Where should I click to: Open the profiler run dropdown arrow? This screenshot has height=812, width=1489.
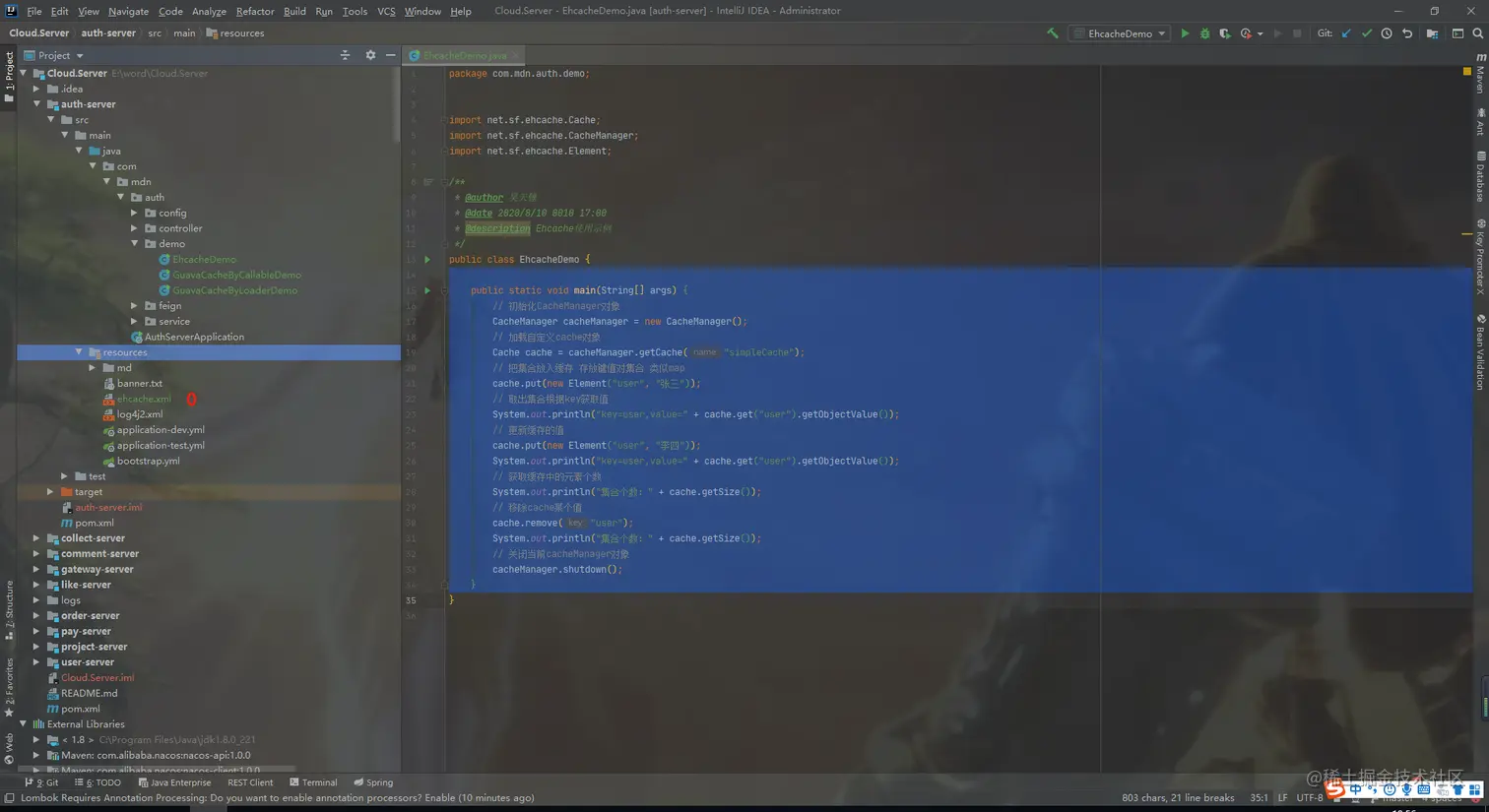[x=1260, y=33]
